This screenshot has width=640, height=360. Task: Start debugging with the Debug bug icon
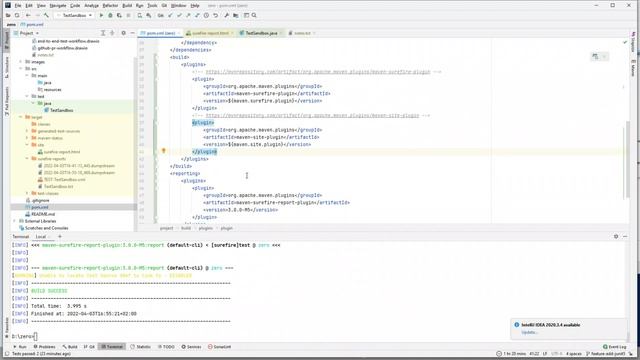coord(110,15)
